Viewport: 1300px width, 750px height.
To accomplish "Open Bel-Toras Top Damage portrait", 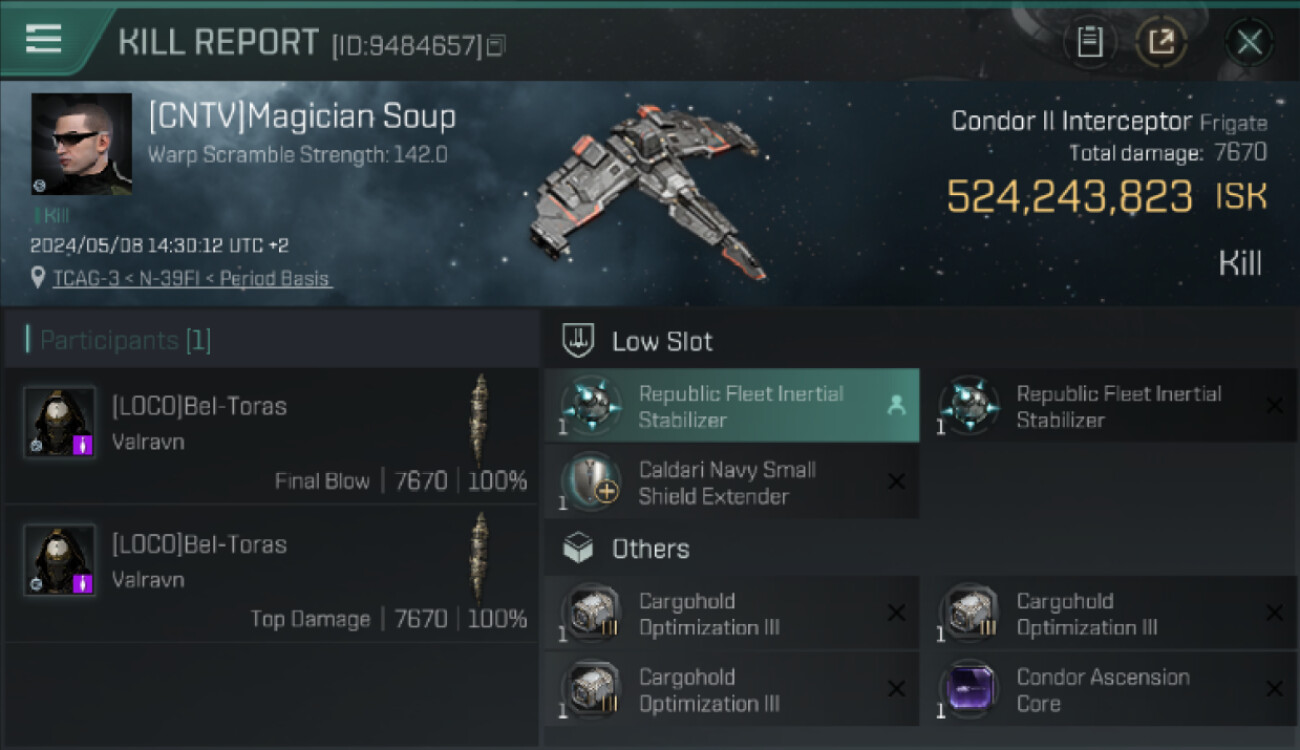I will click(x=60, y=560).
